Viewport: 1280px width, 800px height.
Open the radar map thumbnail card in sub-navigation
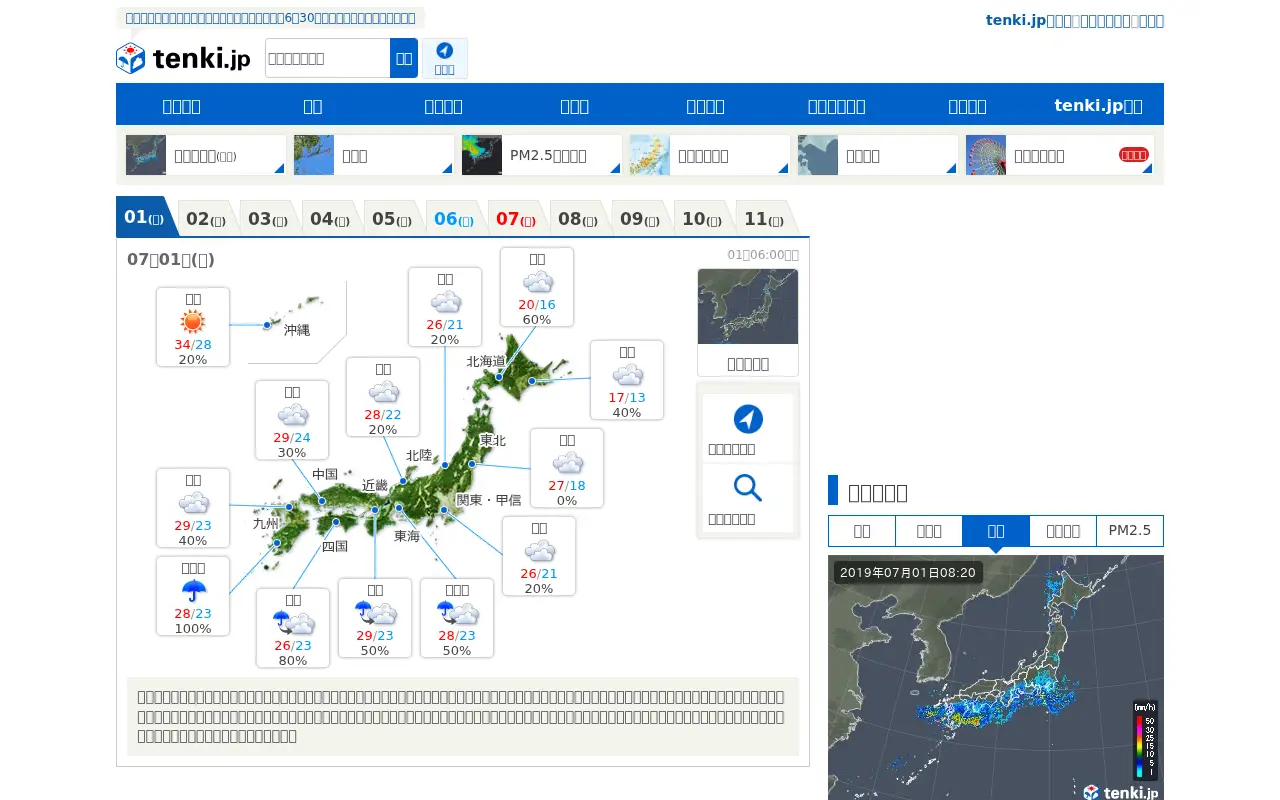206,155
